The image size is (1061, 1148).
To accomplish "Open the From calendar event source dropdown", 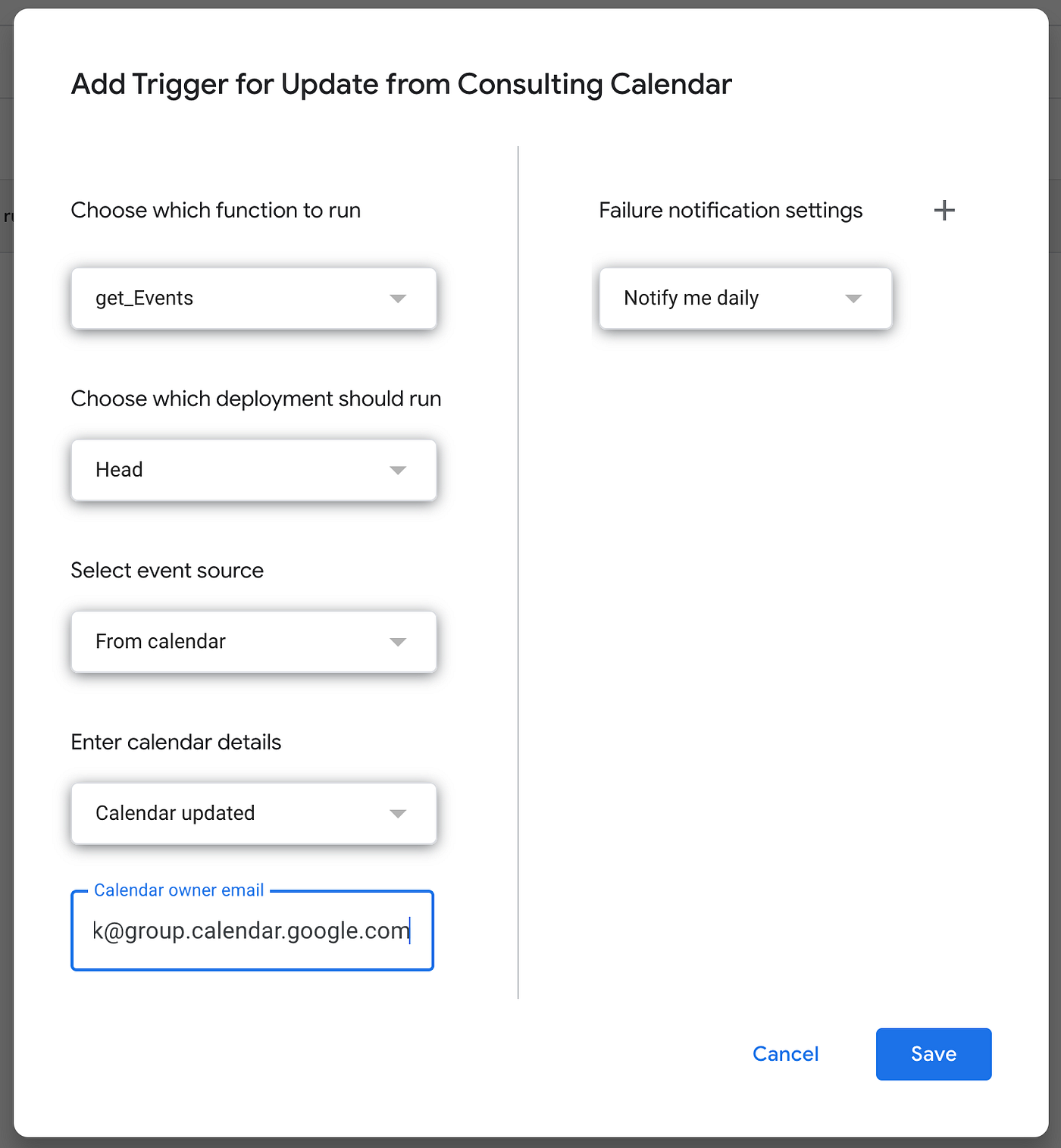I will 254,642.
